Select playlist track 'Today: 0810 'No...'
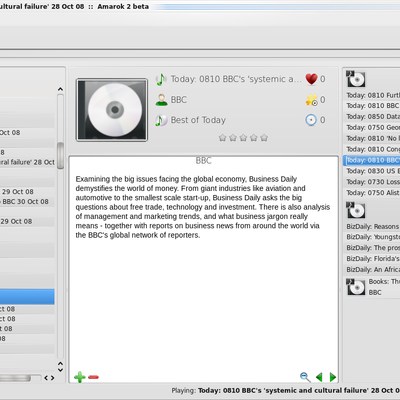This screenshot has height=400, width=400. (x=372, y=138)
